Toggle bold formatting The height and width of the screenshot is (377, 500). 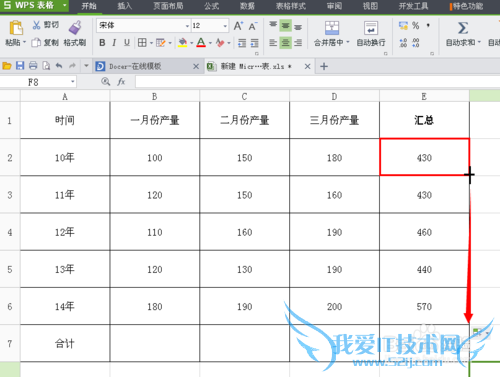[x=102, y=43]
